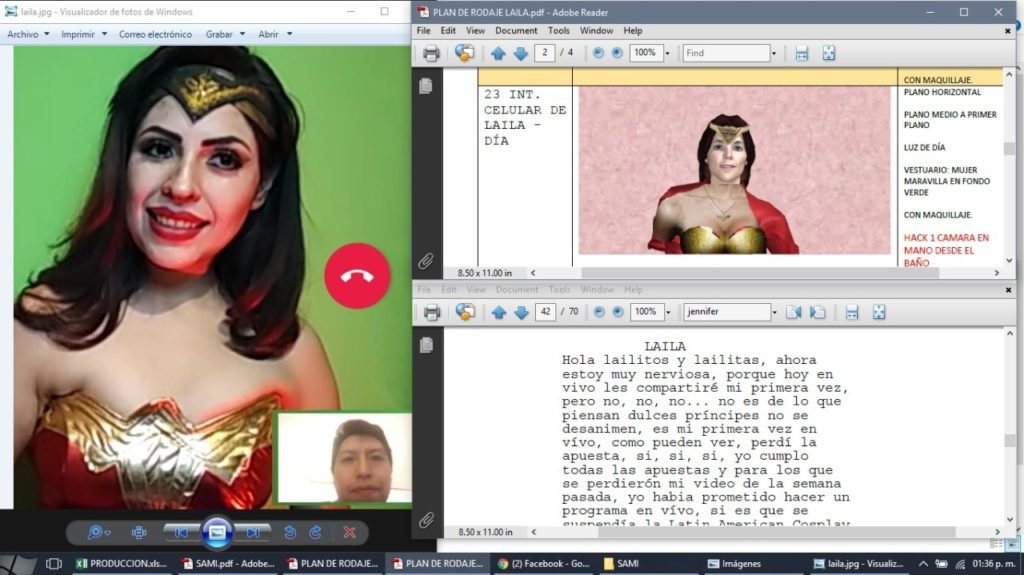Image resolution: width=1024 pixels, height=575 pixels.
Task: Open the Document menu in top Adobe Reader
Action: (x=516, y=31)
